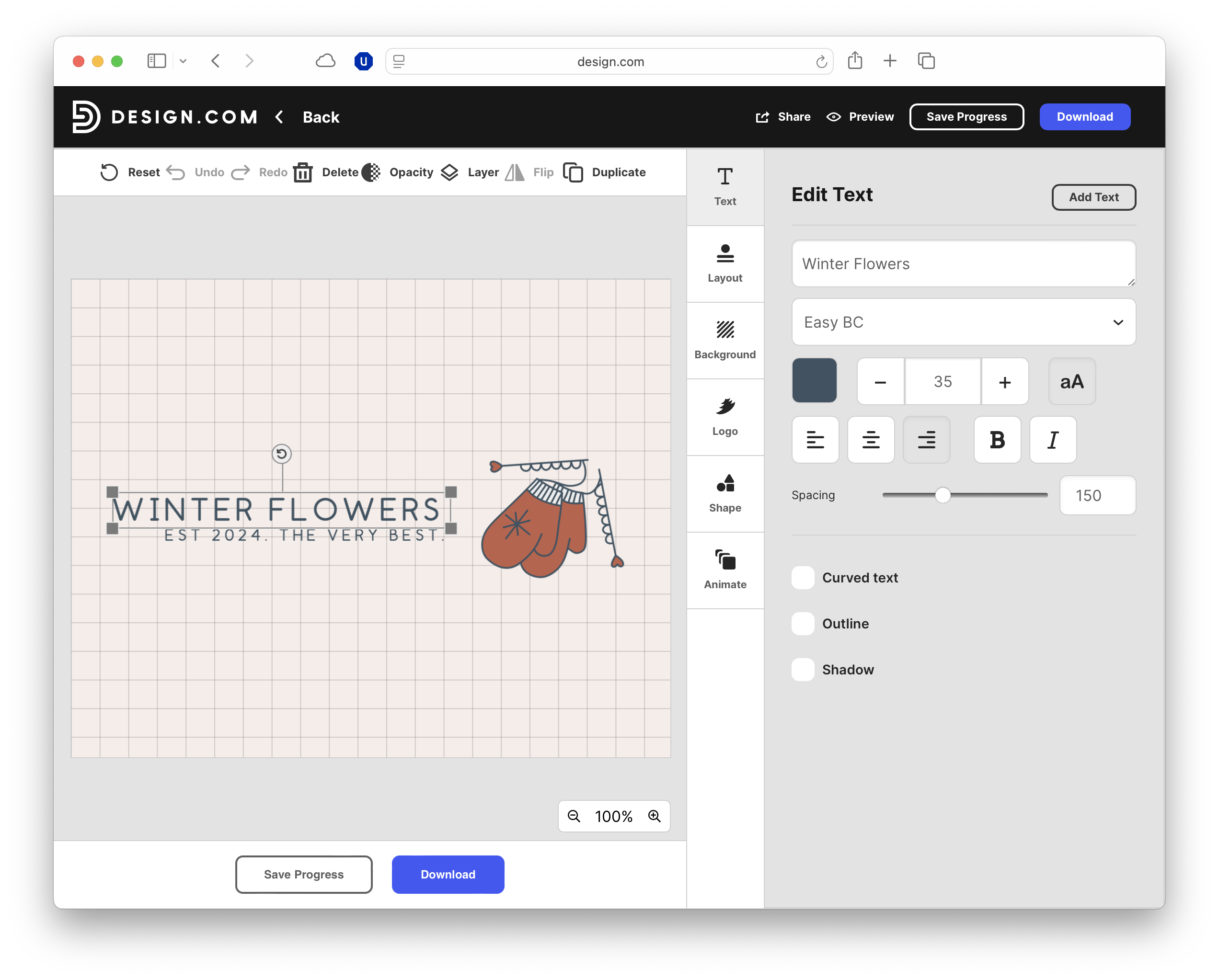Undo the last action
This screenshot has height=980, width=1219.
195,172
